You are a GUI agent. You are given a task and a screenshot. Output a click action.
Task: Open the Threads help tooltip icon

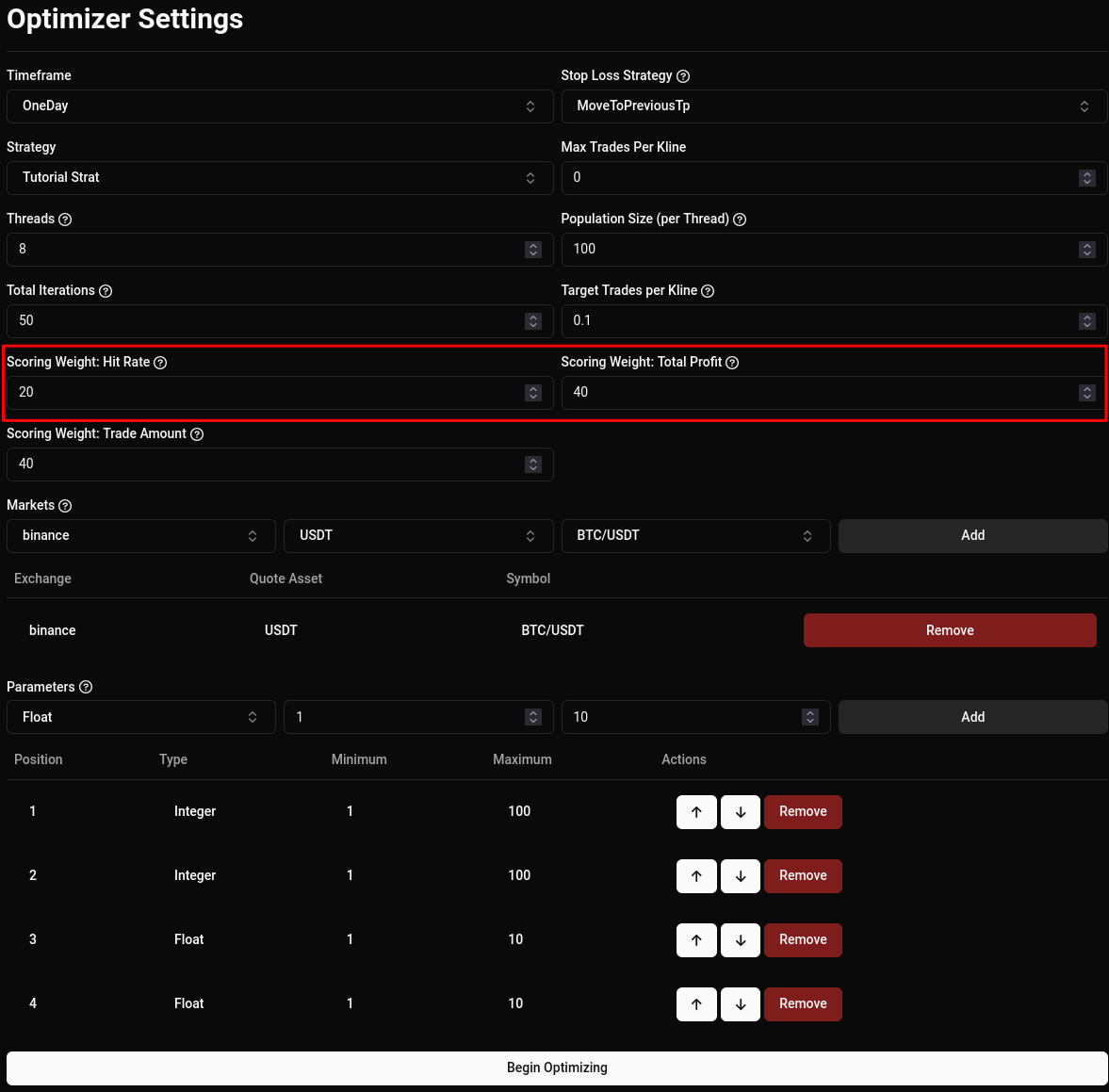pyautogui.click(x=65, y=219)
